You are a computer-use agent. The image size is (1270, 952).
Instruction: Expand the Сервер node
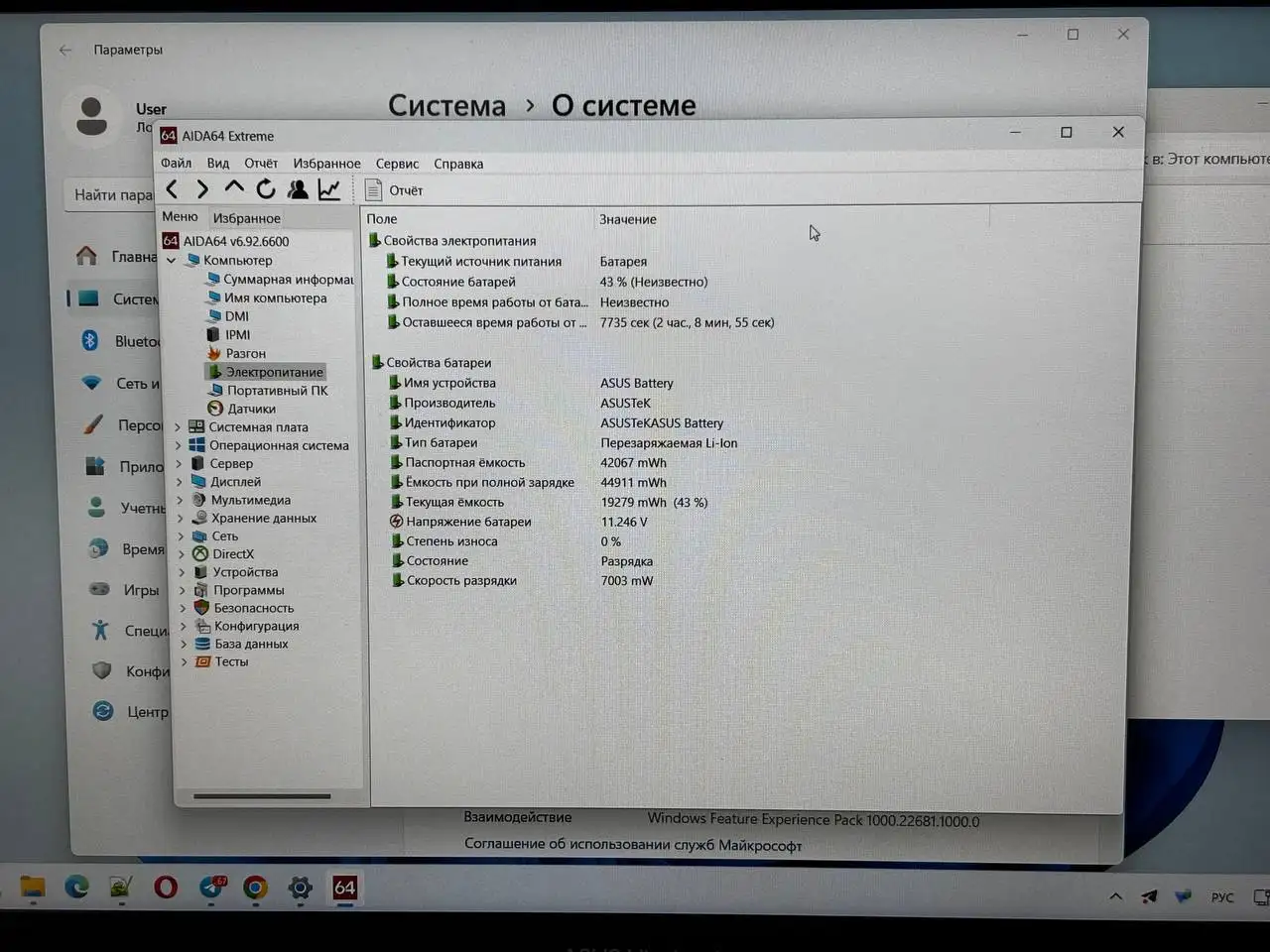(x=180, y=464)
